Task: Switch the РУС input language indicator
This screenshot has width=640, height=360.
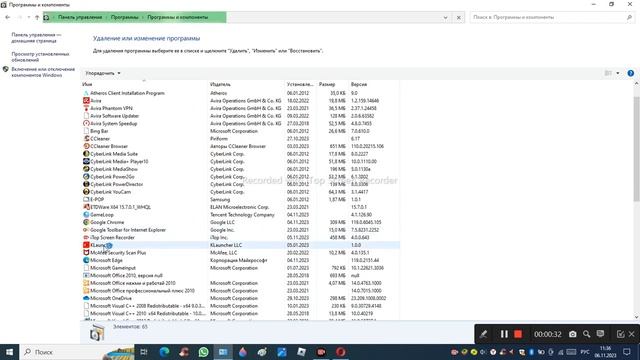Action: (x=585, y=352)
